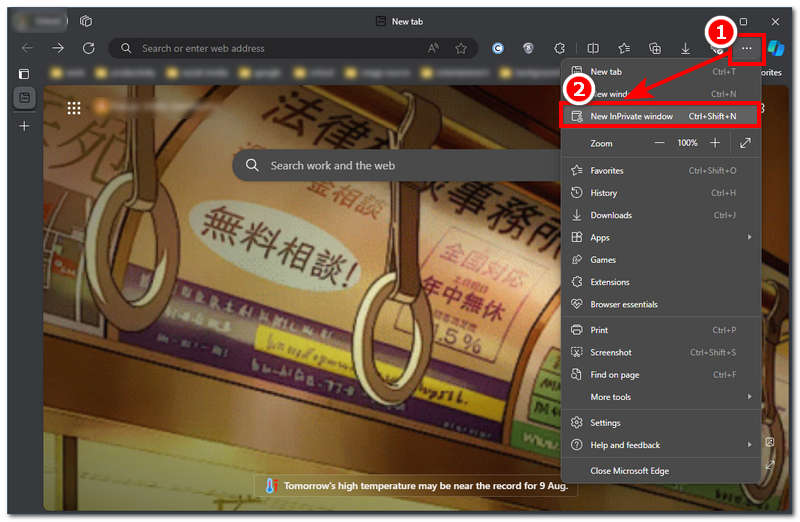Open the Settings and more ellipsis menu
The width and height of the screenshot is (800, 522).
click(746, 48)
